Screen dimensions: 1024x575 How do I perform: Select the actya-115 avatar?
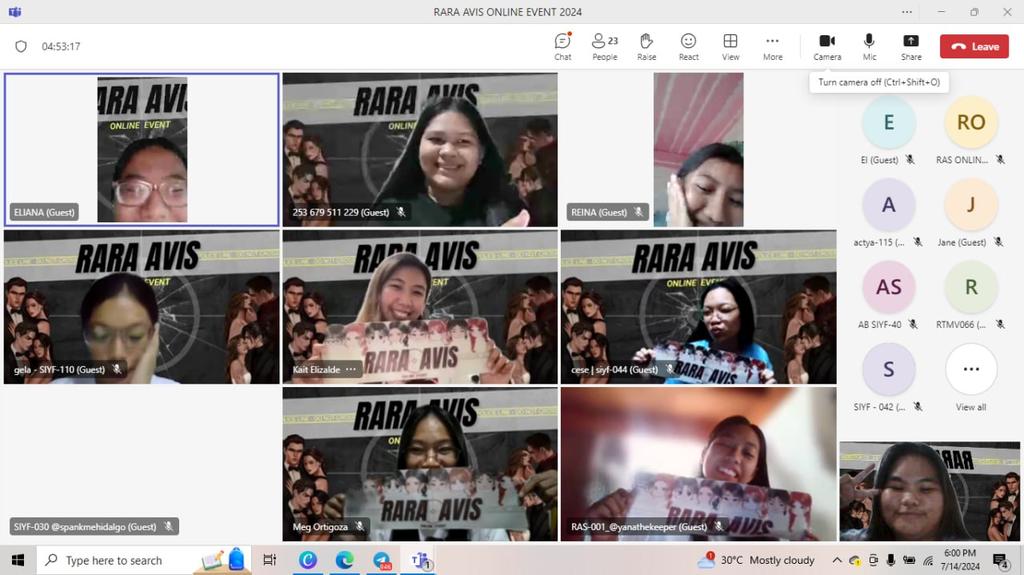tap(888, 205)
